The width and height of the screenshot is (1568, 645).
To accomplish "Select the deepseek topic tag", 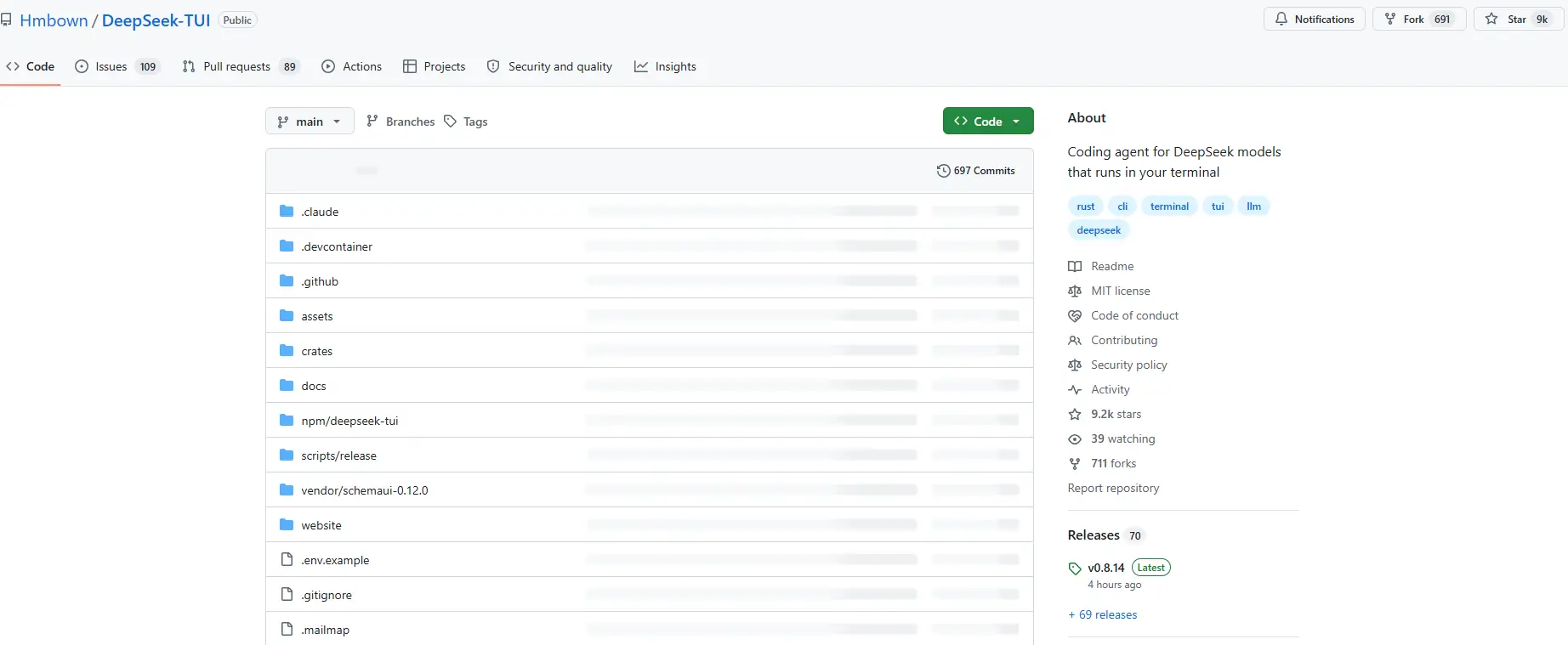I will point(1099,229).
